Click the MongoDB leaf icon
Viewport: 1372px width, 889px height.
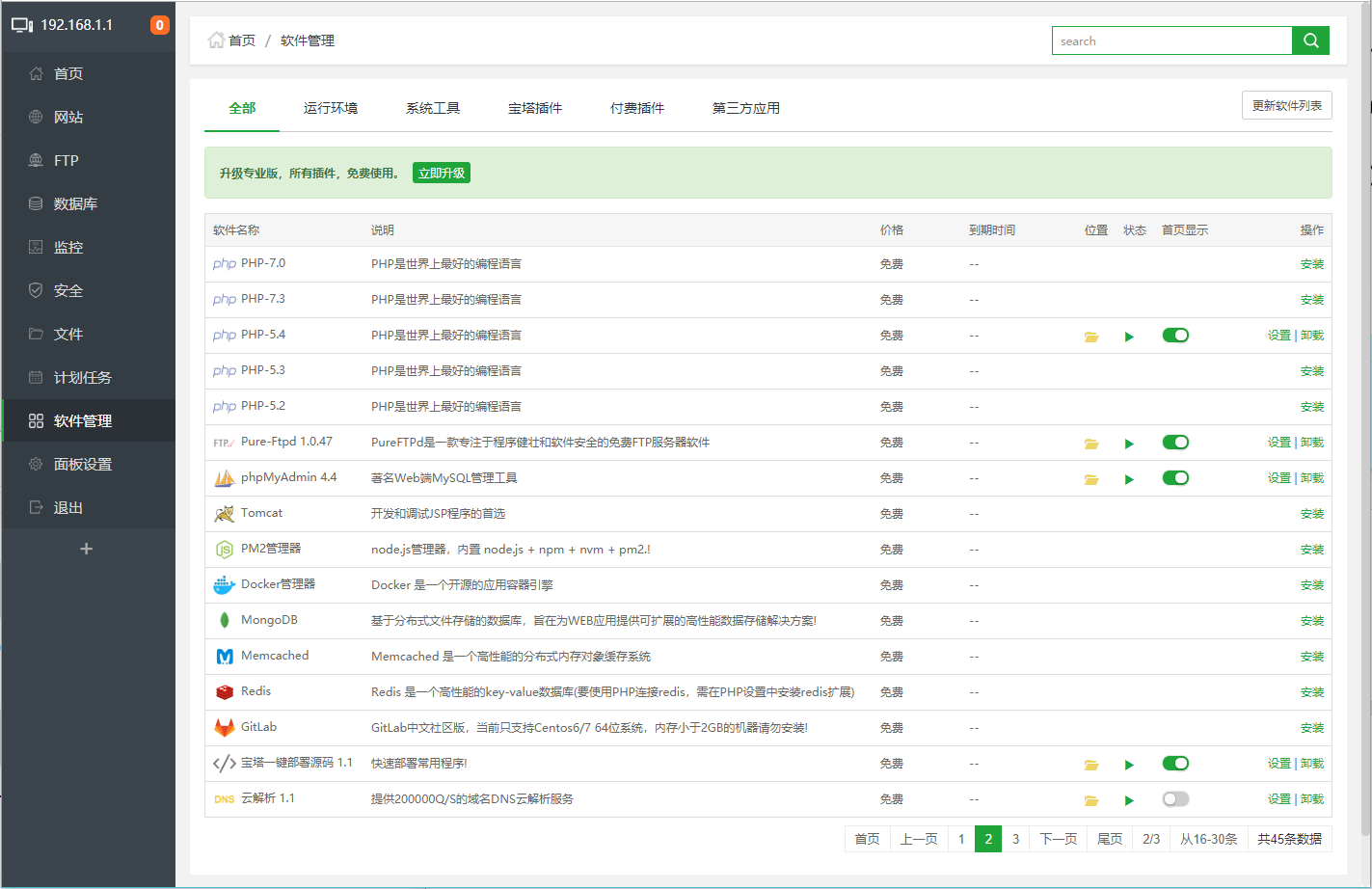pos(224,620)
